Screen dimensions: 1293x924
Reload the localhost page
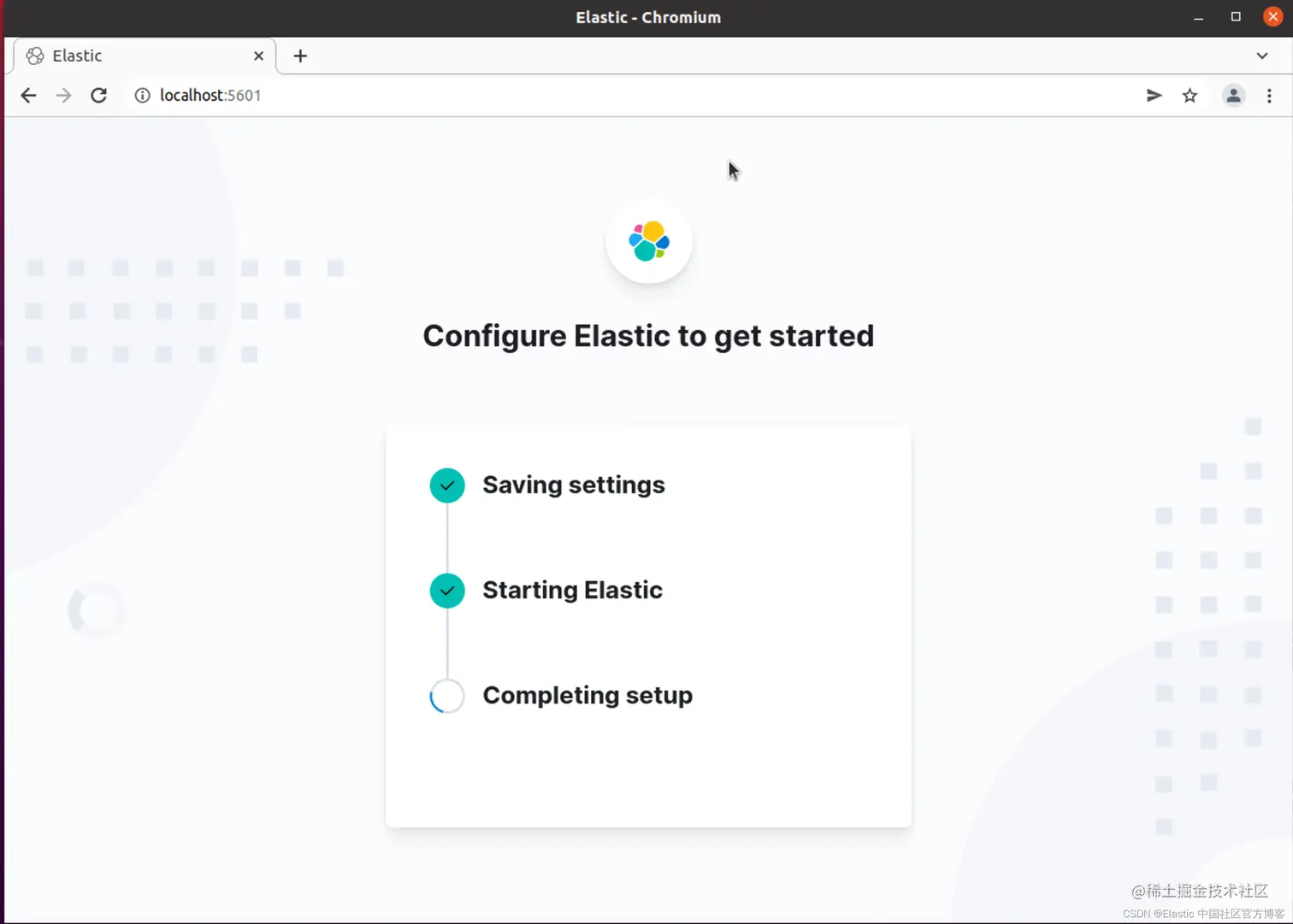99,96
